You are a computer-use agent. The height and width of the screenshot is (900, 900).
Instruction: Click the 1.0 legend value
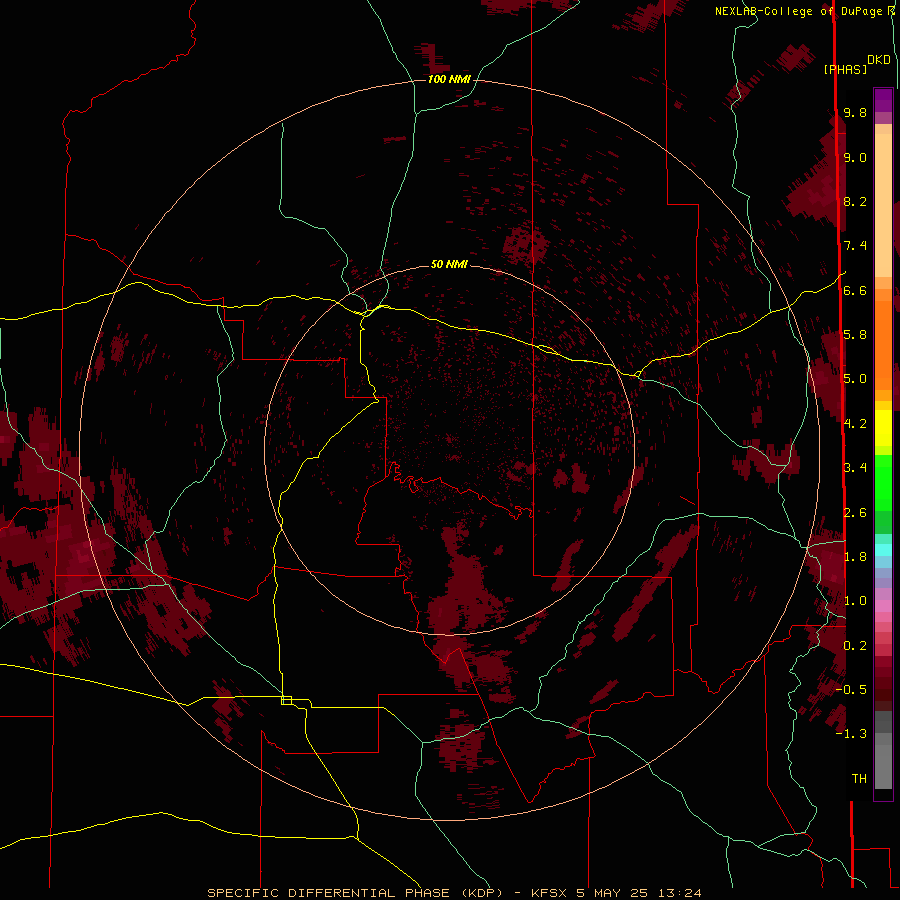click(855, 601)
